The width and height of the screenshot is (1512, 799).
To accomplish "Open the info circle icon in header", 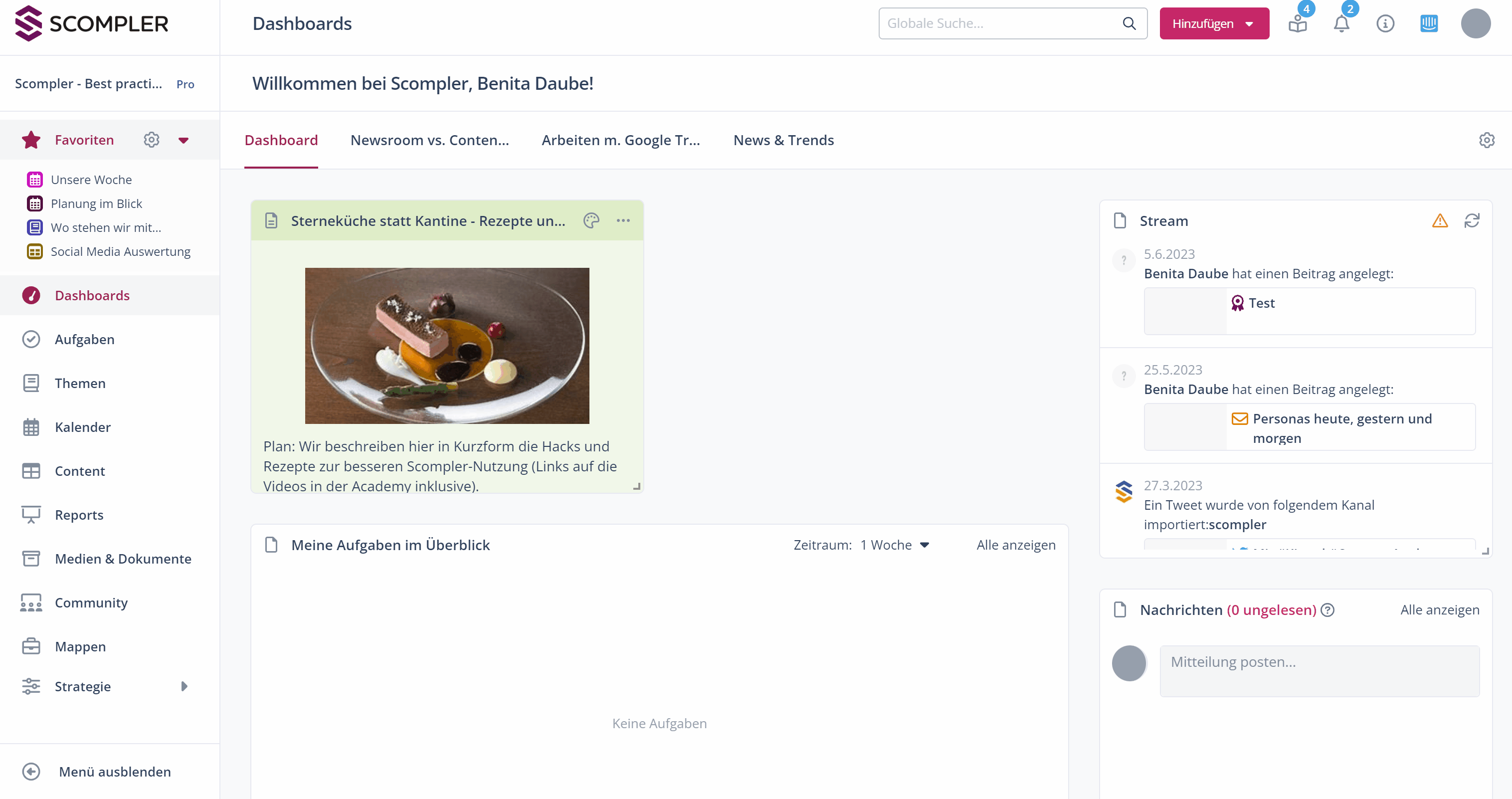I will click(x=1385, y=24).
